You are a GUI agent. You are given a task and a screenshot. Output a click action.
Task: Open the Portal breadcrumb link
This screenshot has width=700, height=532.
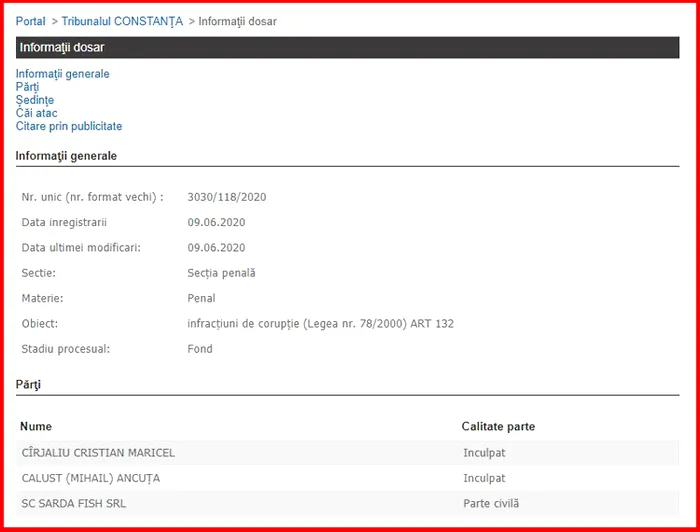coord(30,21)
